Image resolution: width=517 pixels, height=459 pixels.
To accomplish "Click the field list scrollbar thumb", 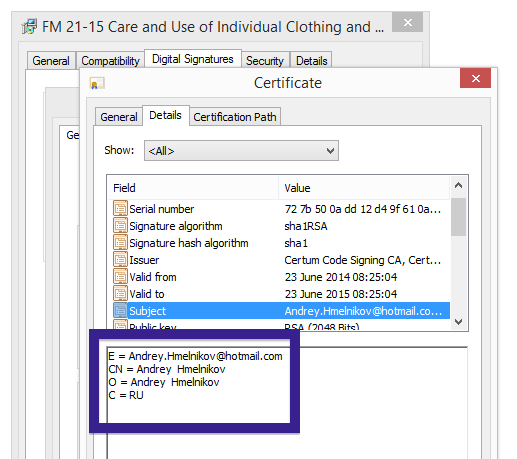I will pyautogui.click(x=459, y=217).
